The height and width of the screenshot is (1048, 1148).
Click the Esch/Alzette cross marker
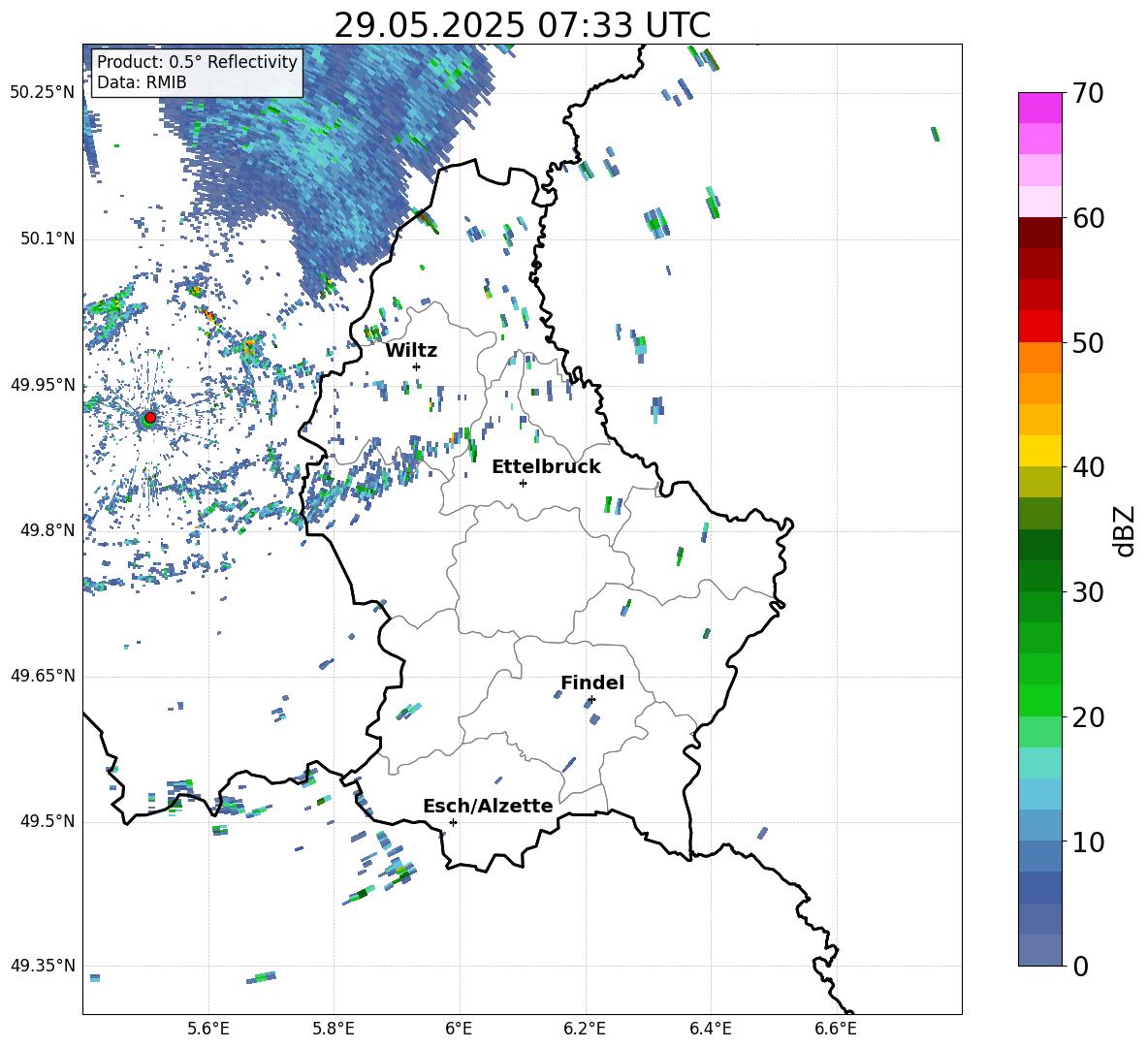(453, 822)
